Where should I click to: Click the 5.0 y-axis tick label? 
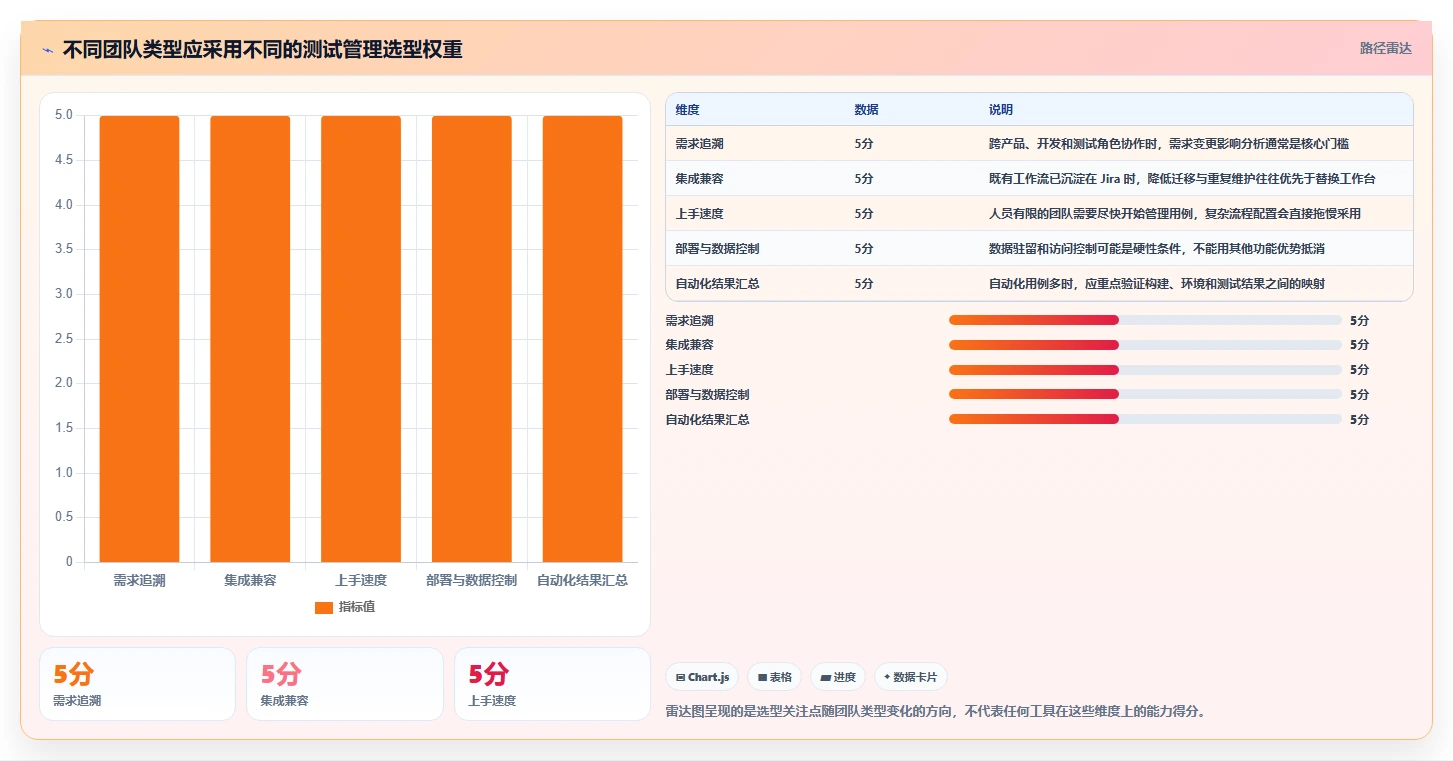(x=63, y=115)
